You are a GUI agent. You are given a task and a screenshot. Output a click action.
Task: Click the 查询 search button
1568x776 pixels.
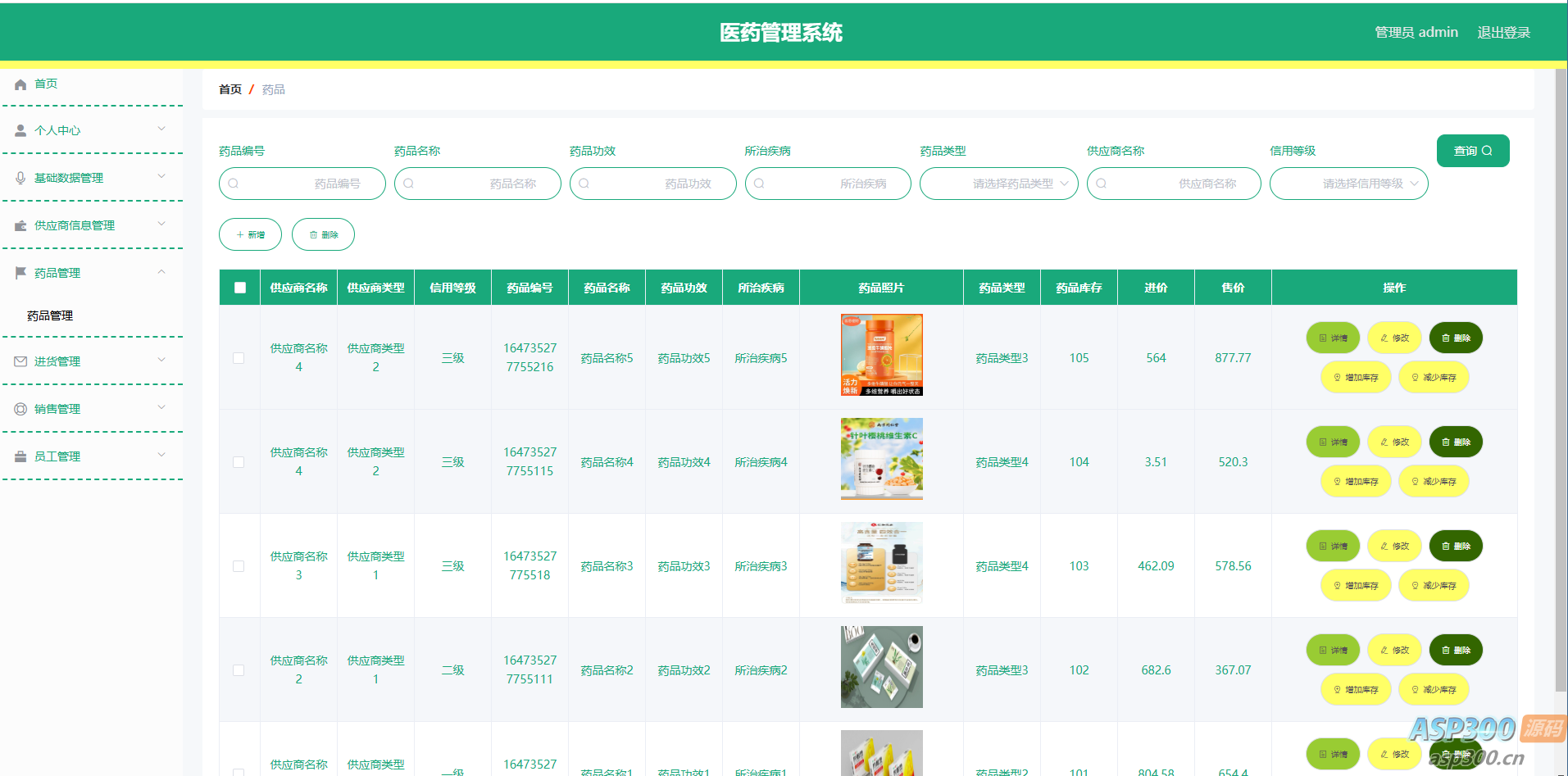point(1472,151)
